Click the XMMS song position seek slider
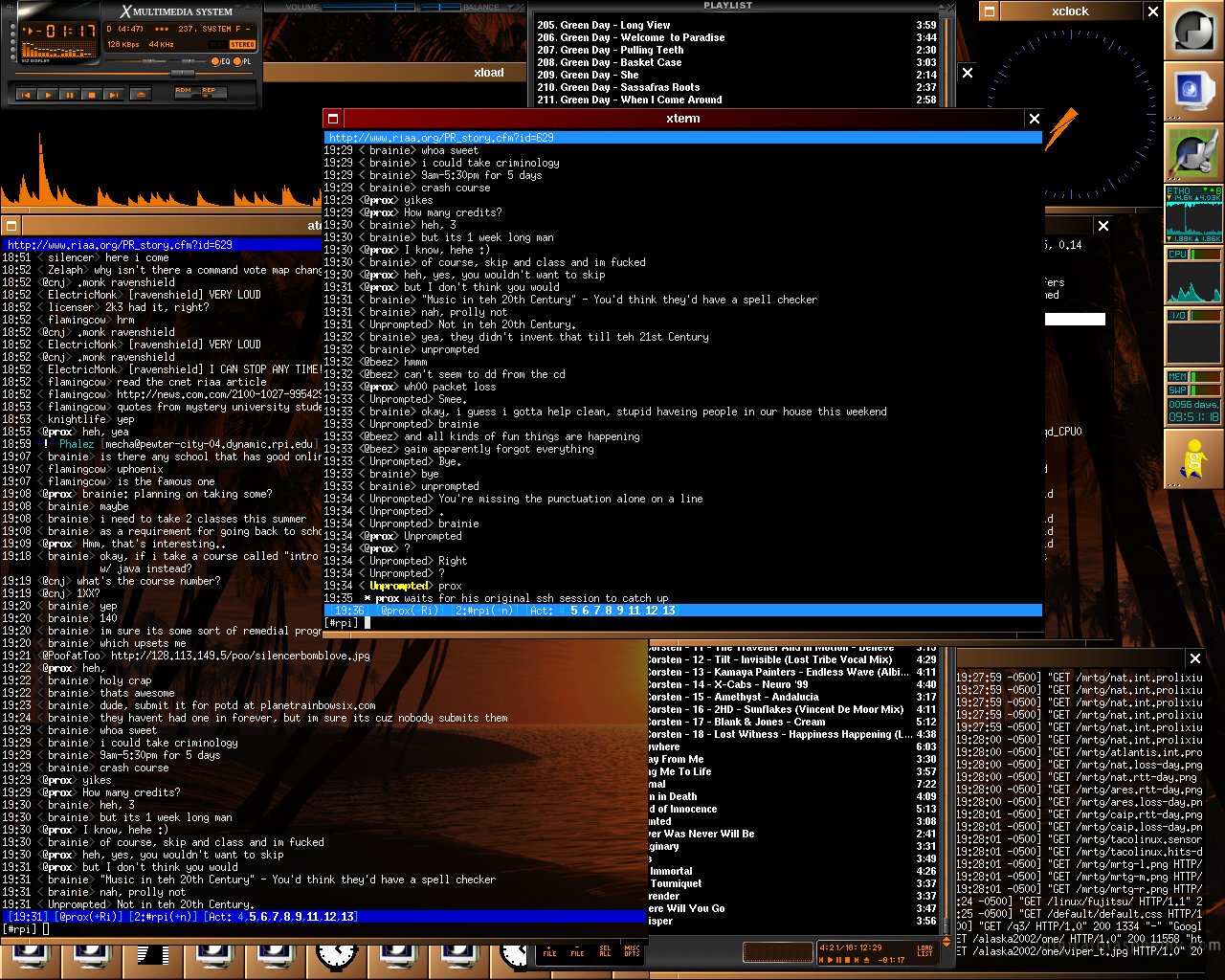 click(133, 74)
